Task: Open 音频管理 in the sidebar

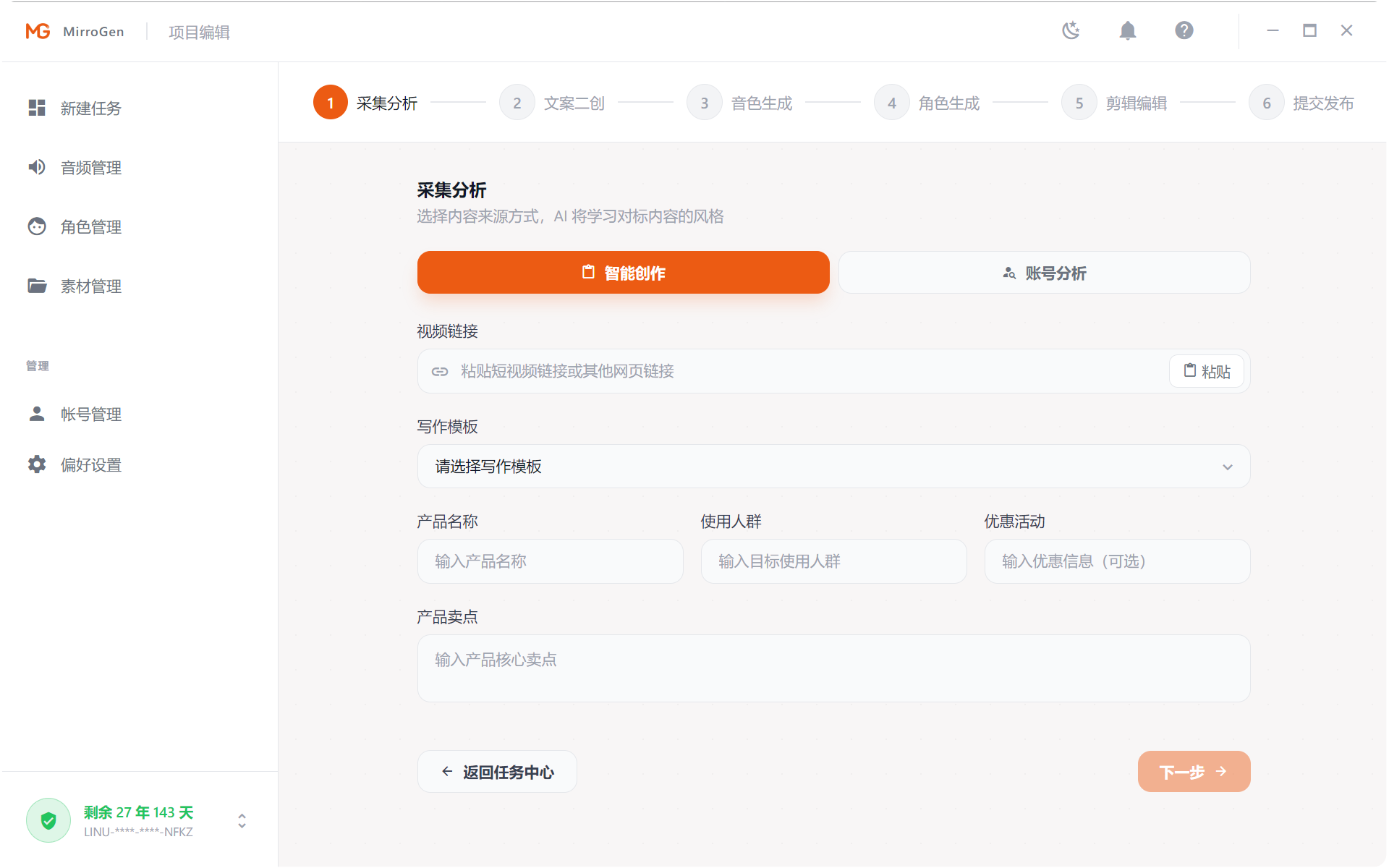Action: pos(90,167)
